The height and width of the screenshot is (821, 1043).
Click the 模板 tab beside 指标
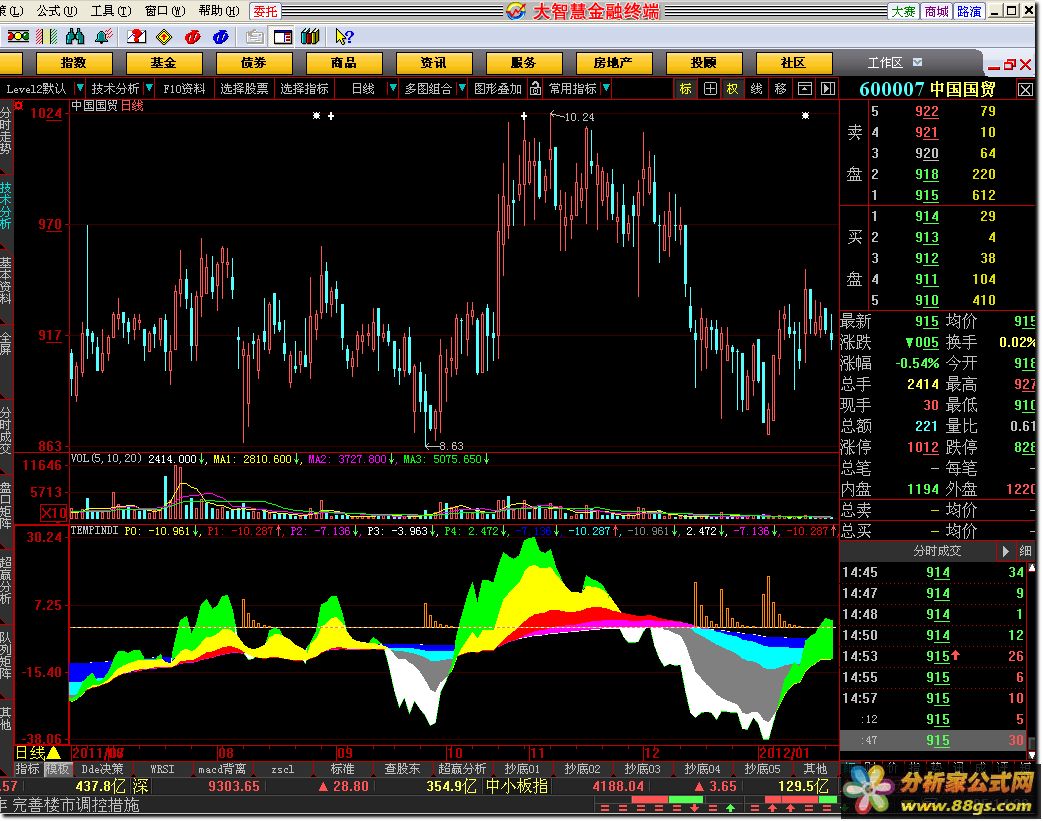(x=57, y=769)
